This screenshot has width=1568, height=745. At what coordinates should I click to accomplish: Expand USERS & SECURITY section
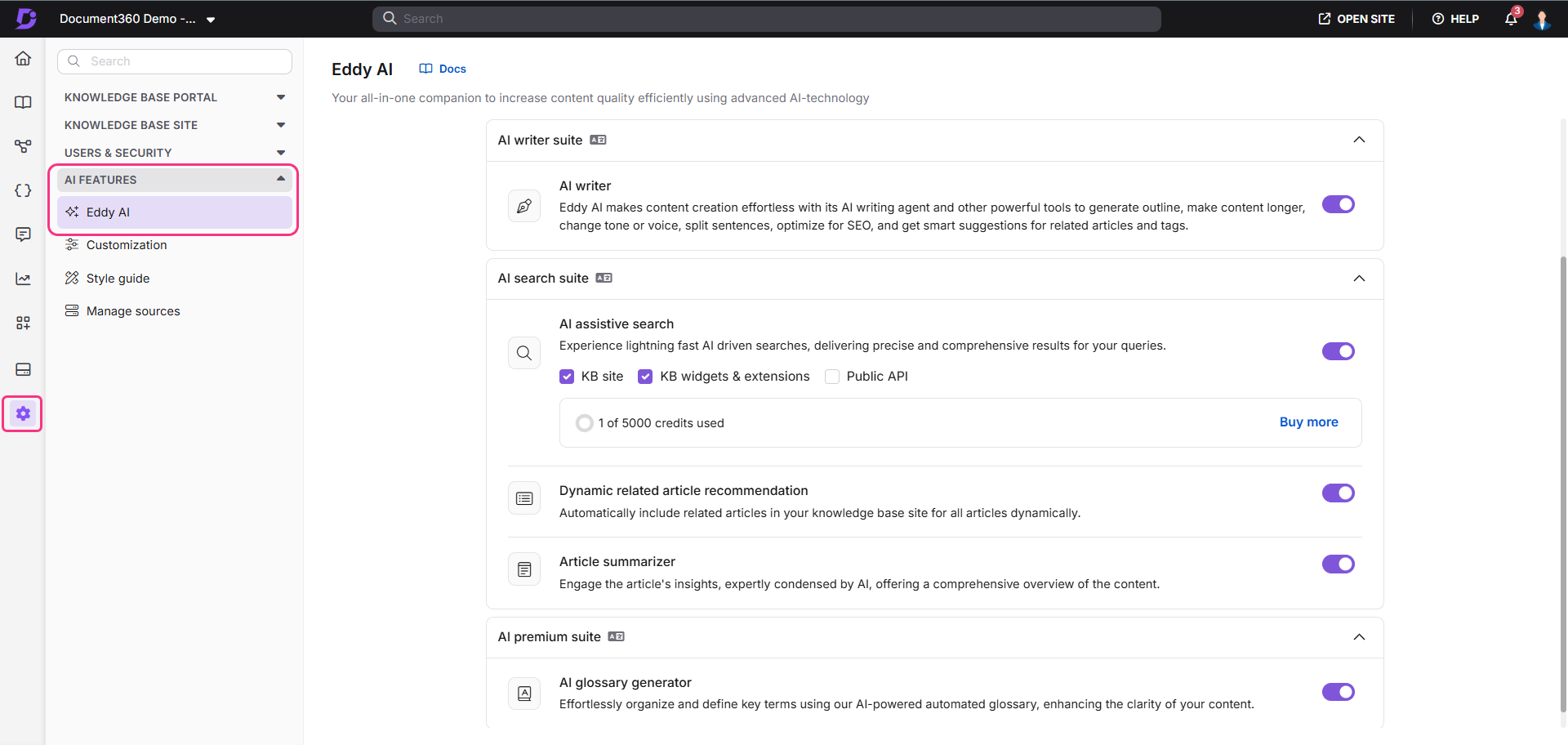click(175, 153)
